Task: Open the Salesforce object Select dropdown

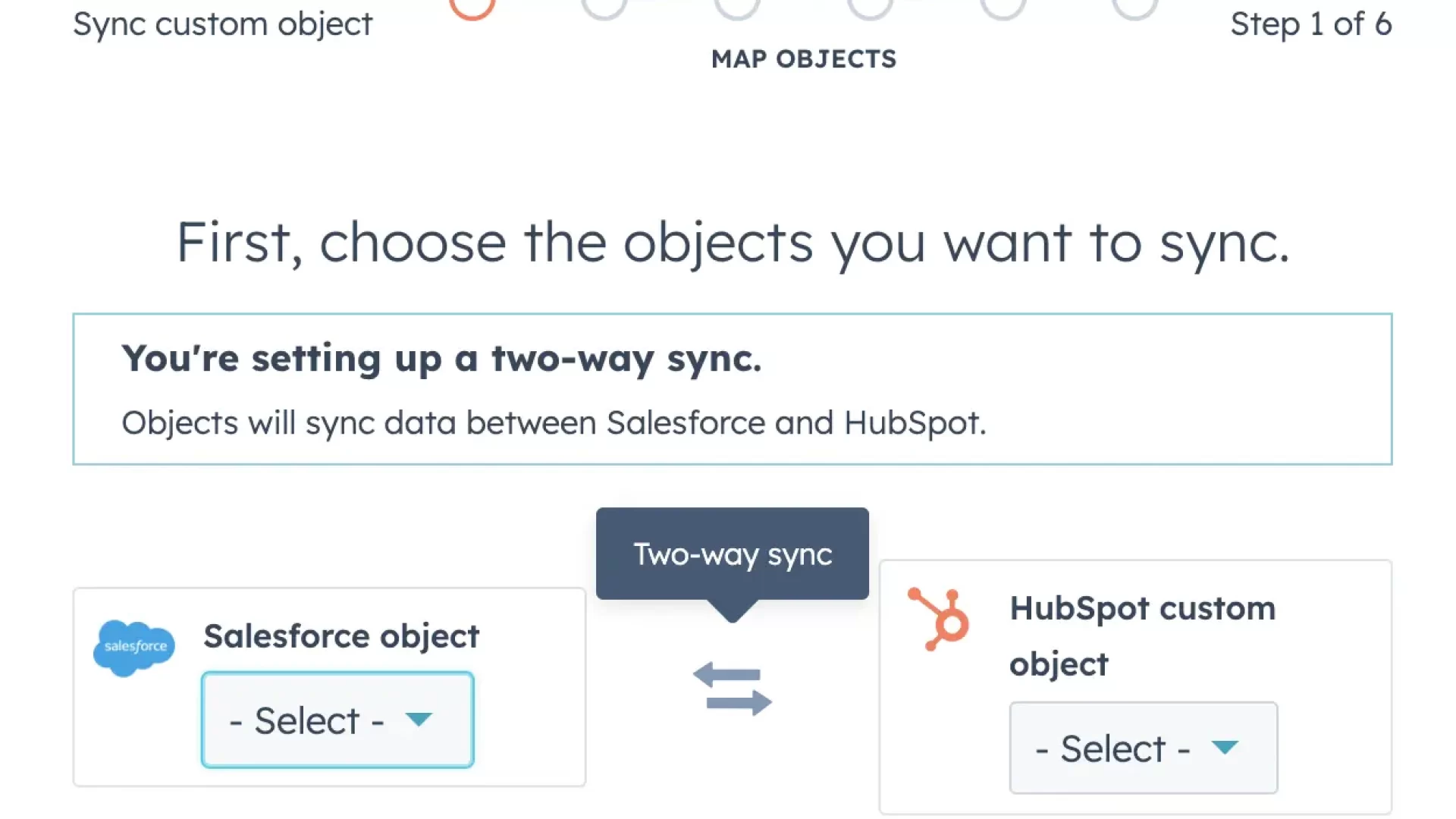Action: 336,720
